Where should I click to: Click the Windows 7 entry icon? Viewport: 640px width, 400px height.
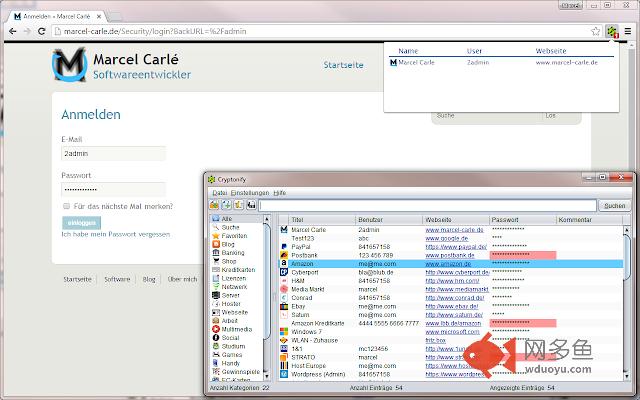(284, 331)
